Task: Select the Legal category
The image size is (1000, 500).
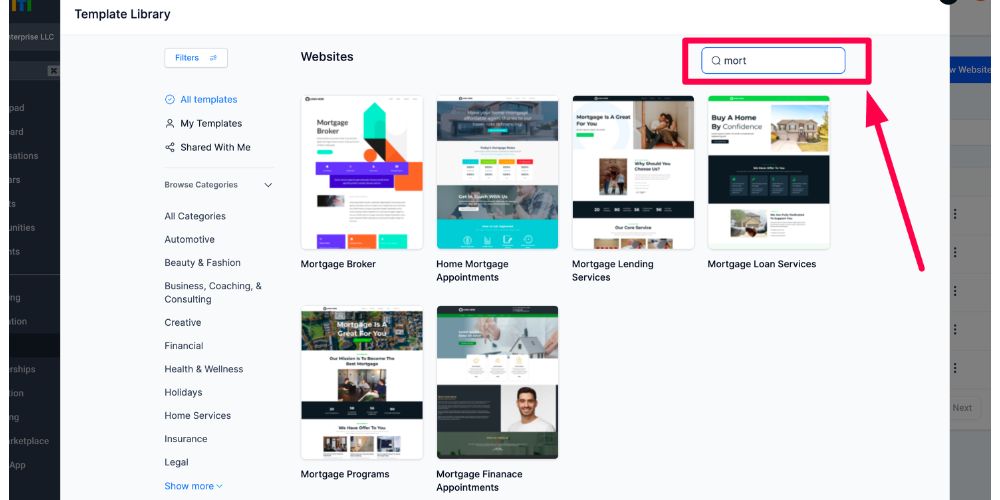Action: tap(176, 462)
